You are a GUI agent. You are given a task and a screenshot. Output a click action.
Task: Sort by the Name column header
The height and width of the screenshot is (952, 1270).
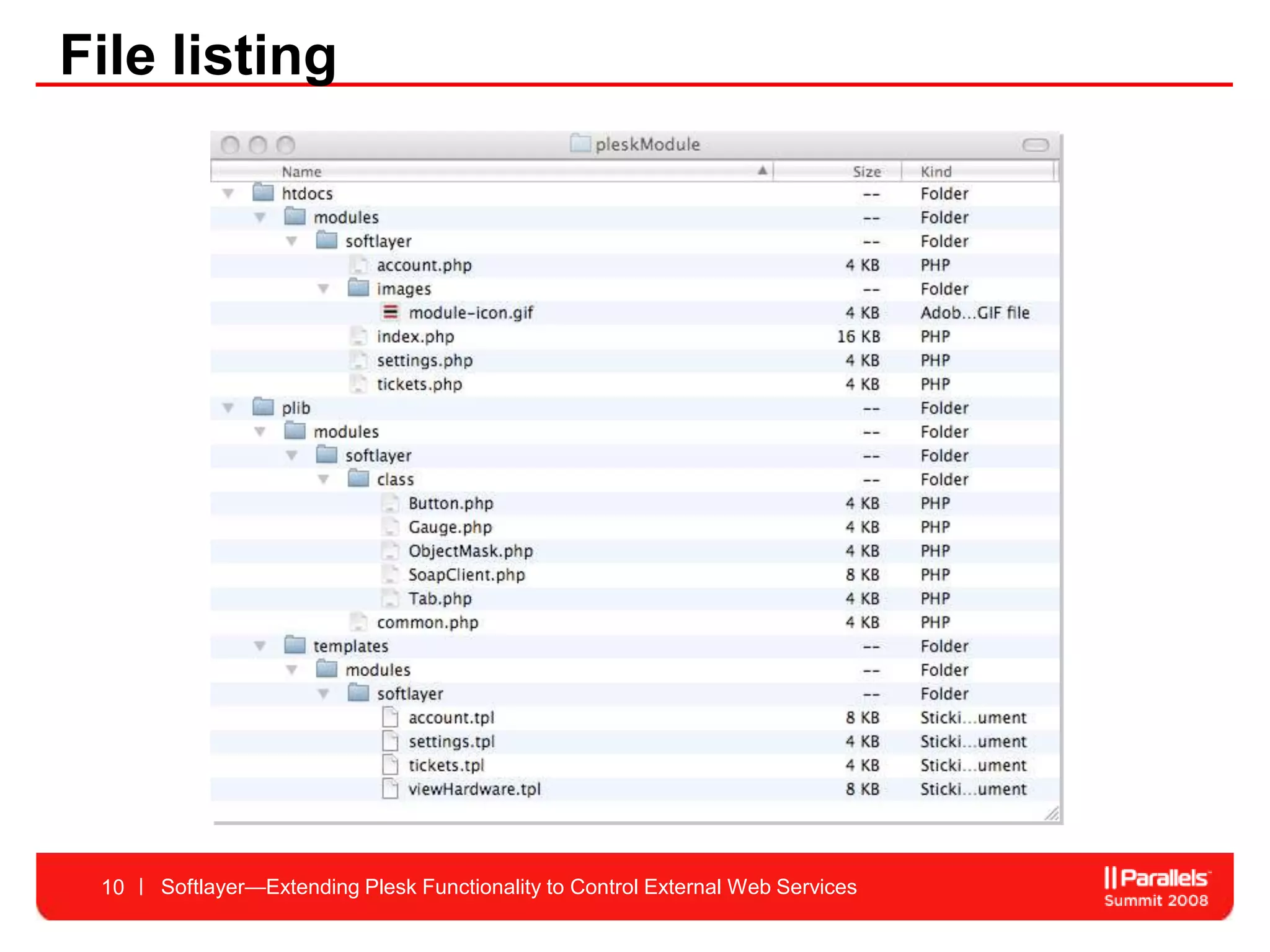(x=492, y=171)
